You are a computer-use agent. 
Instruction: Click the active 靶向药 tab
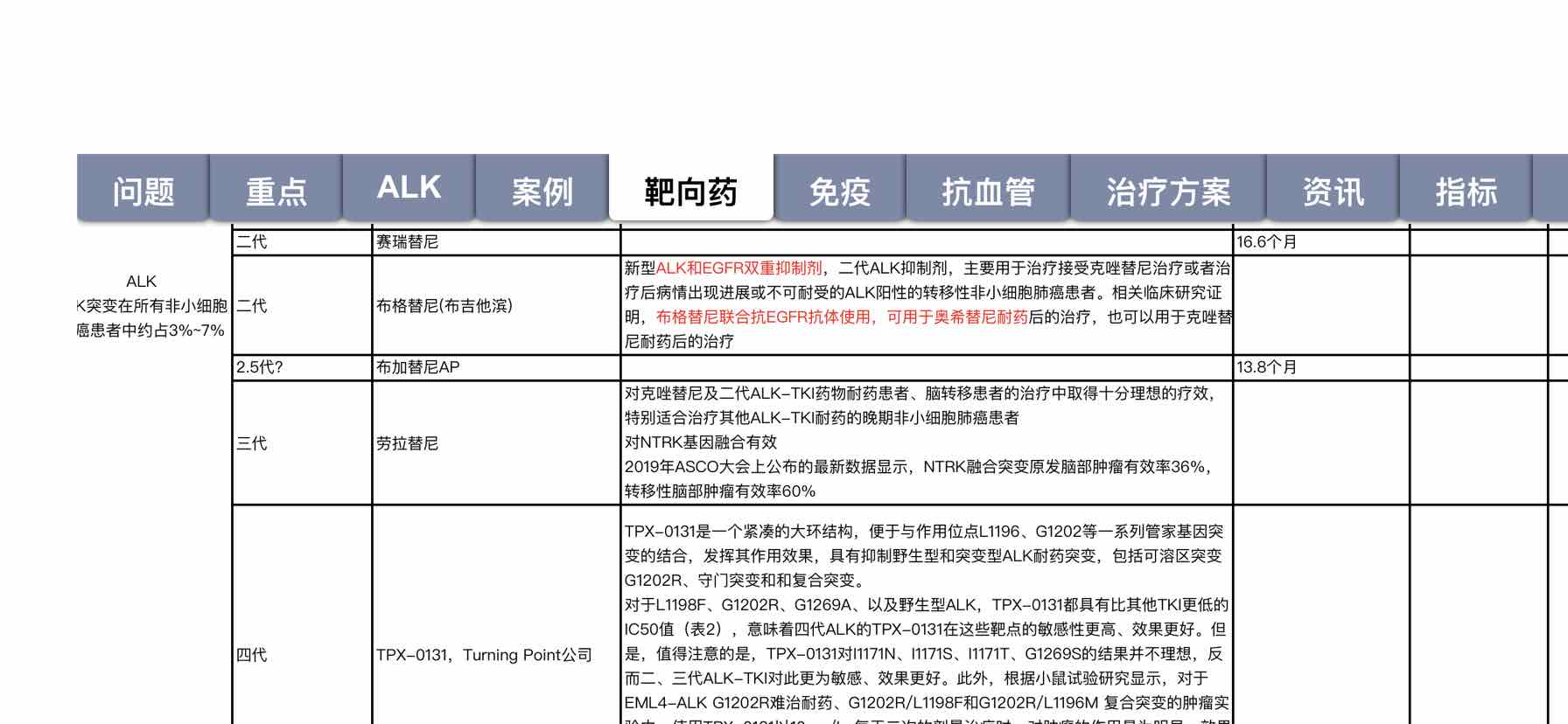click(x=690, y=191)
